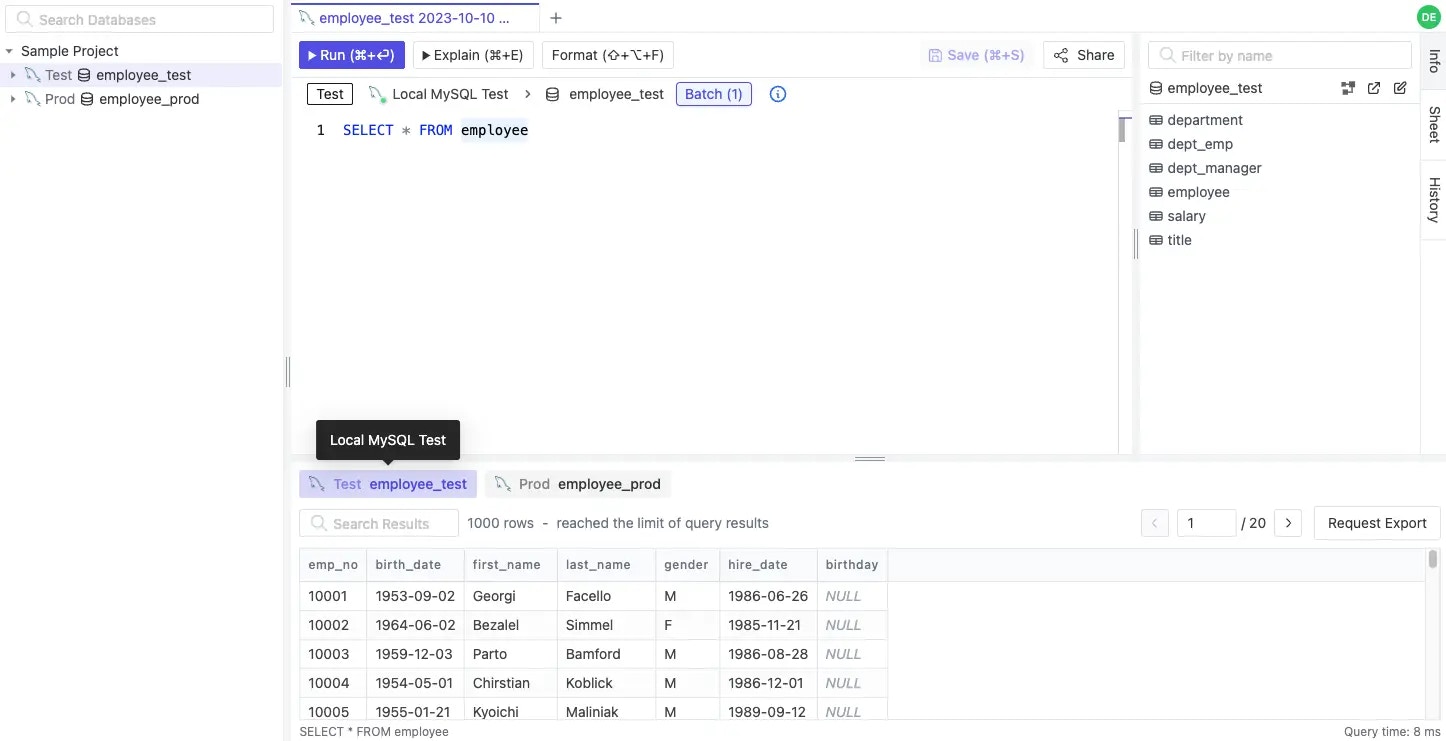Open schema diagram icon for employee_test

1348,88
